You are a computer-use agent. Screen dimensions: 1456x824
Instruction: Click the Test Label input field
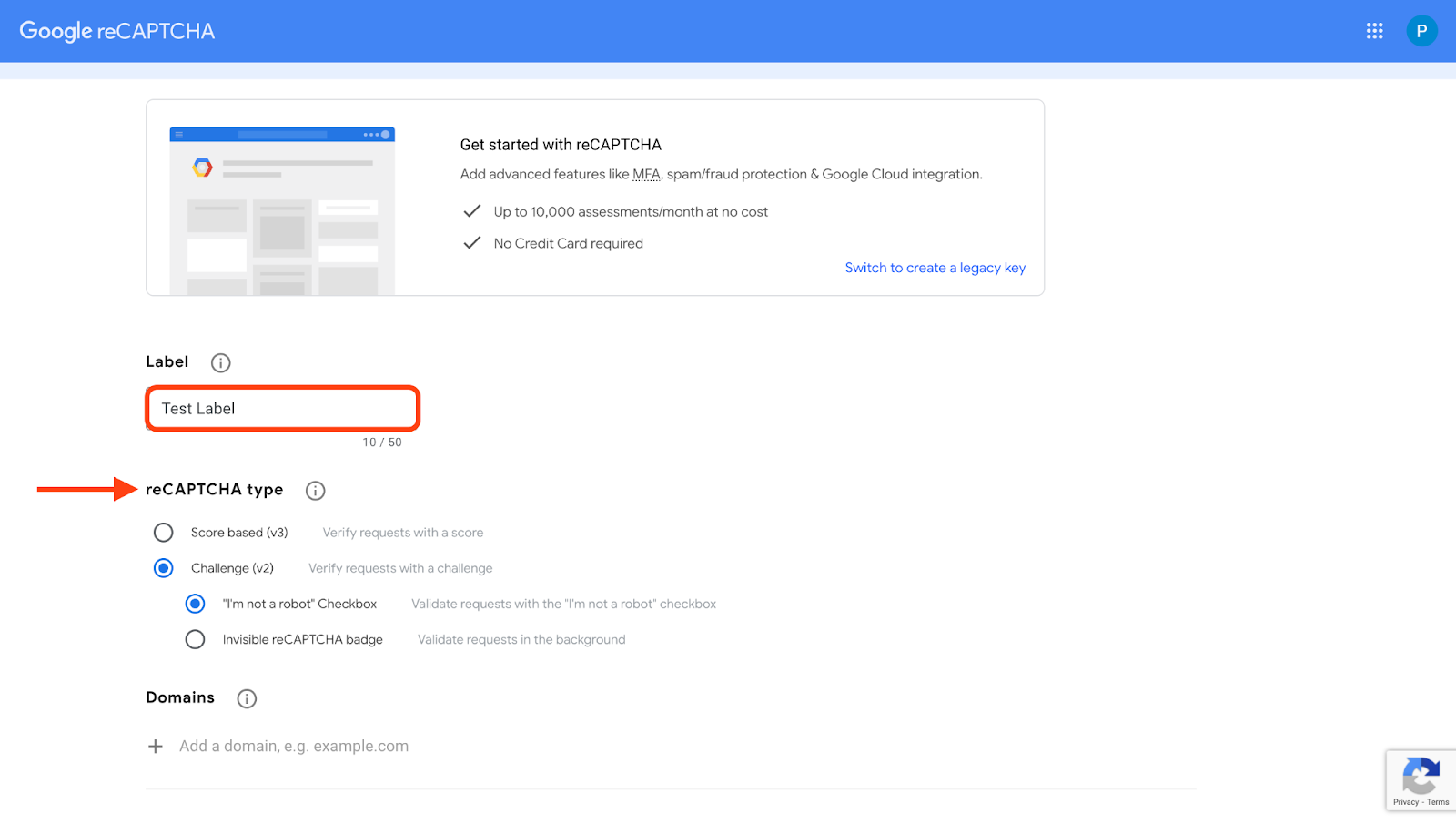pyautogui.click(x=282, y=409)
